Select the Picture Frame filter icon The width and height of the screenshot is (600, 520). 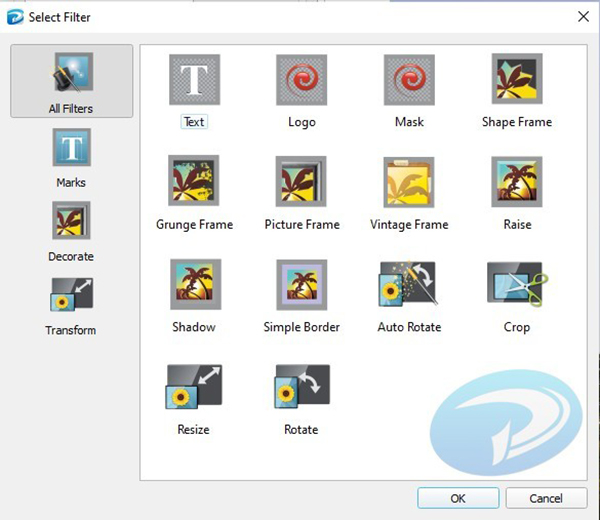[x=301, y=181]
